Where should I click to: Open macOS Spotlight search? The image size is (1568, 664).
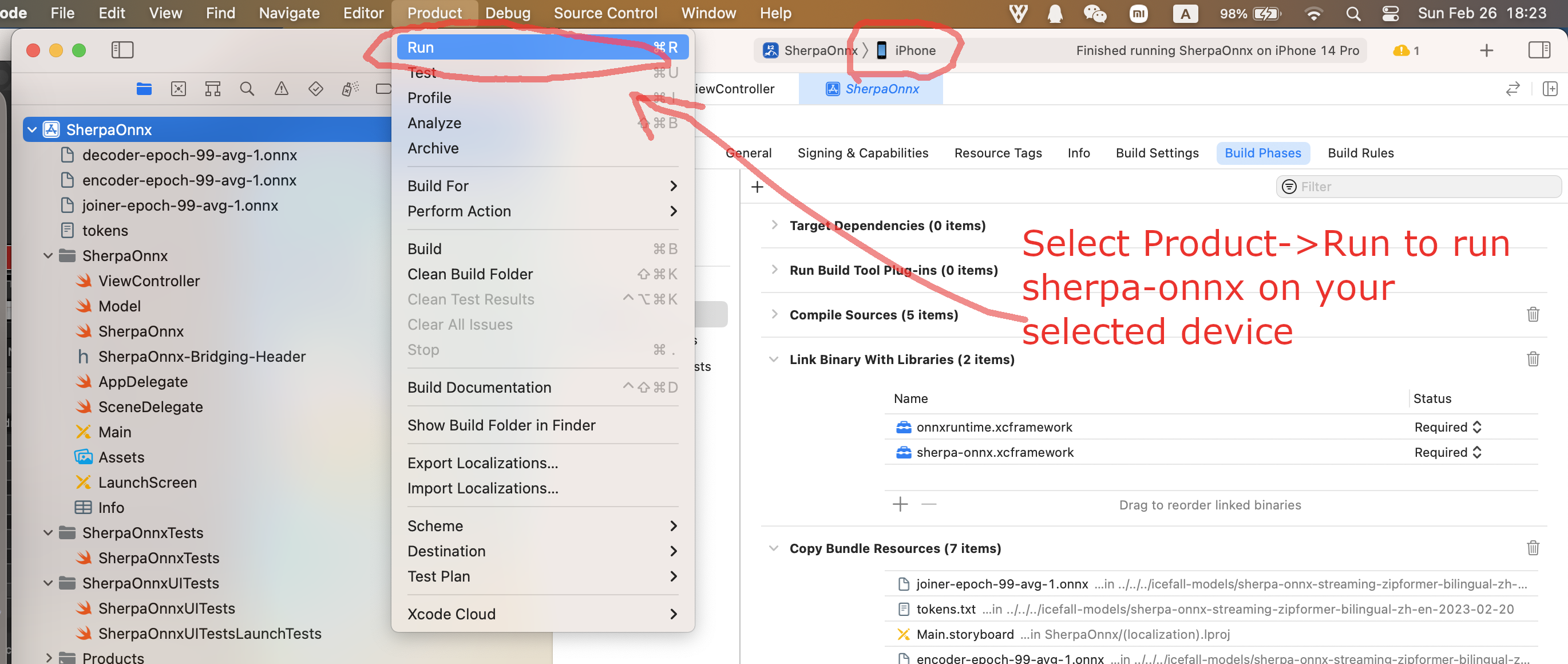pos(1352,13)
